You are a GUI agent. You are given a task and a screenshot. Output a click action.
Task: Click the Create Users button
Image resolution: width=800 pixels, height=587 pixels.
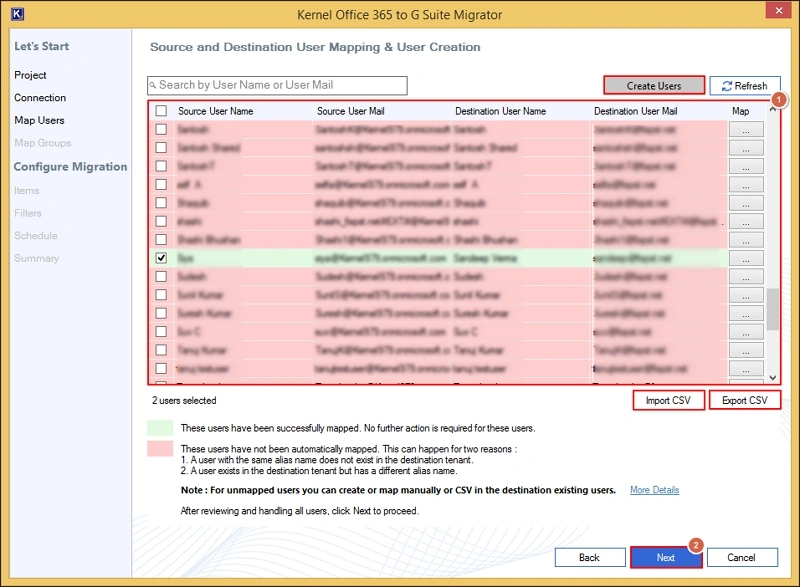654,86
